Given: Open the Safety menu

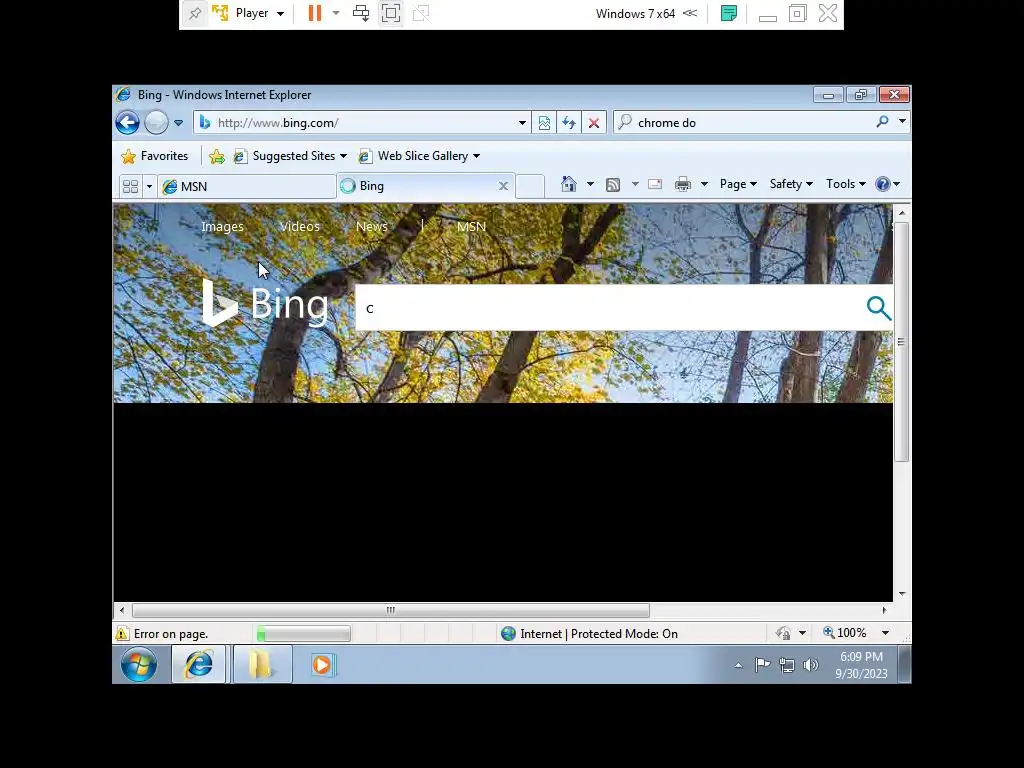Looking at the screenshot, I should (791, 184).
